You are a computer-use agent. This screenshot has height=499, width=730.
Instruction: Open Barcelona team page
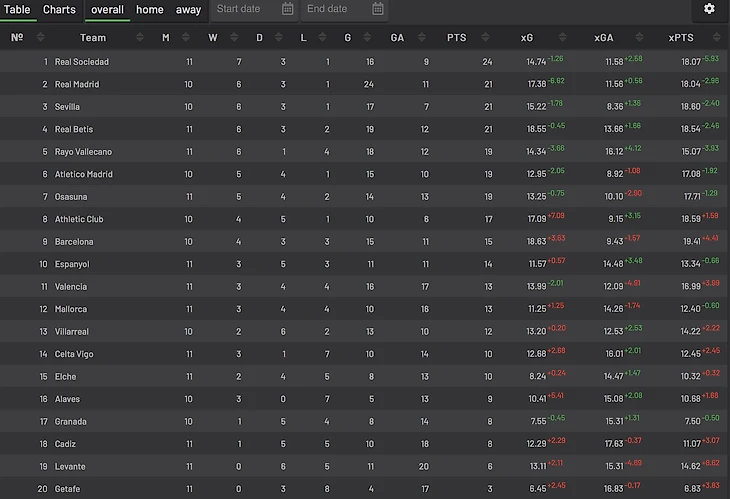[74, 242]
